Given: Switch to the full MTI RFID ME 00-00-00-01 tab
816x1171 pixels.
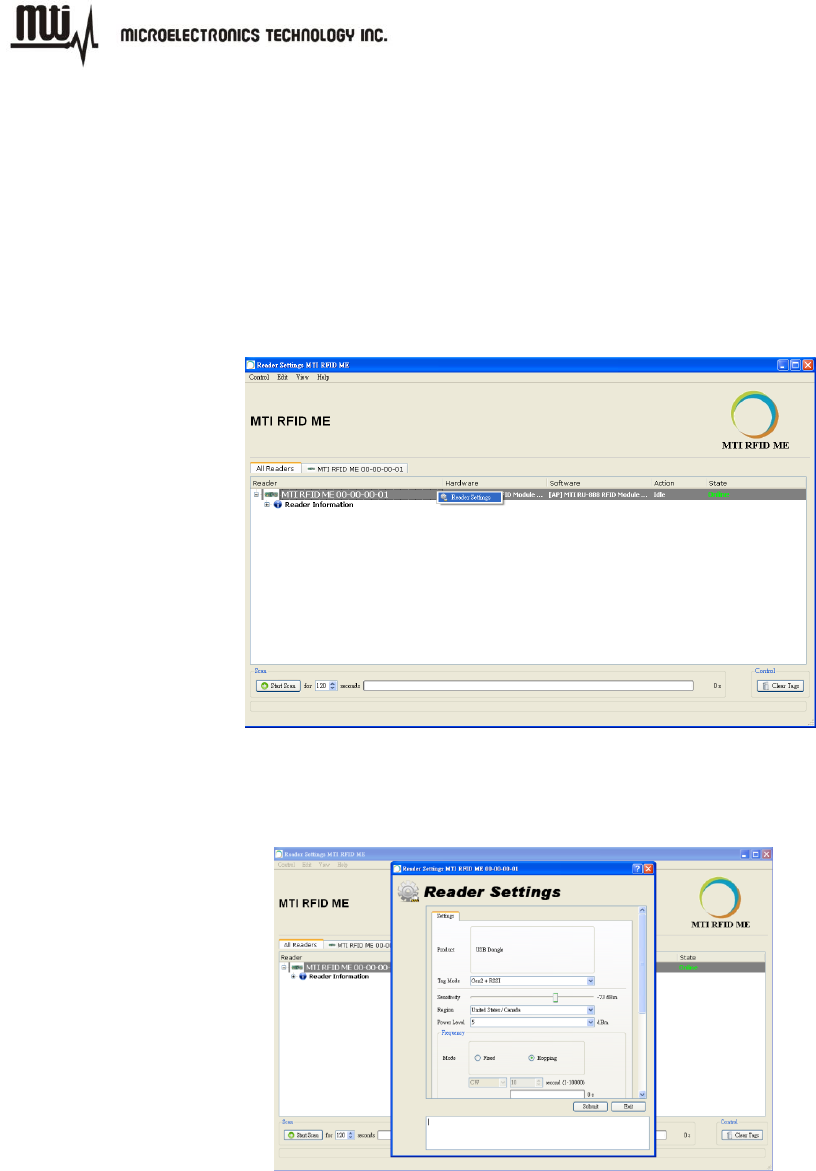Looking at the screenshot, I should click(x=355, y=469).
